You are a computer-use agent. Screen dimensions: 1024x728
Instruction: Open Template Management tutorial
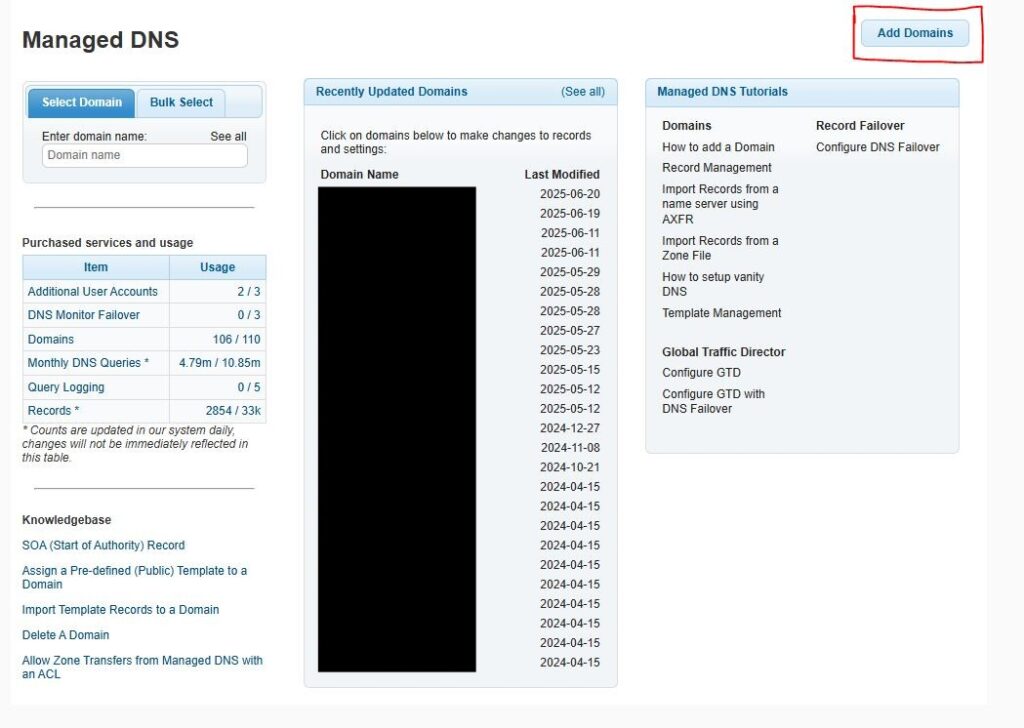pos(721,313)
